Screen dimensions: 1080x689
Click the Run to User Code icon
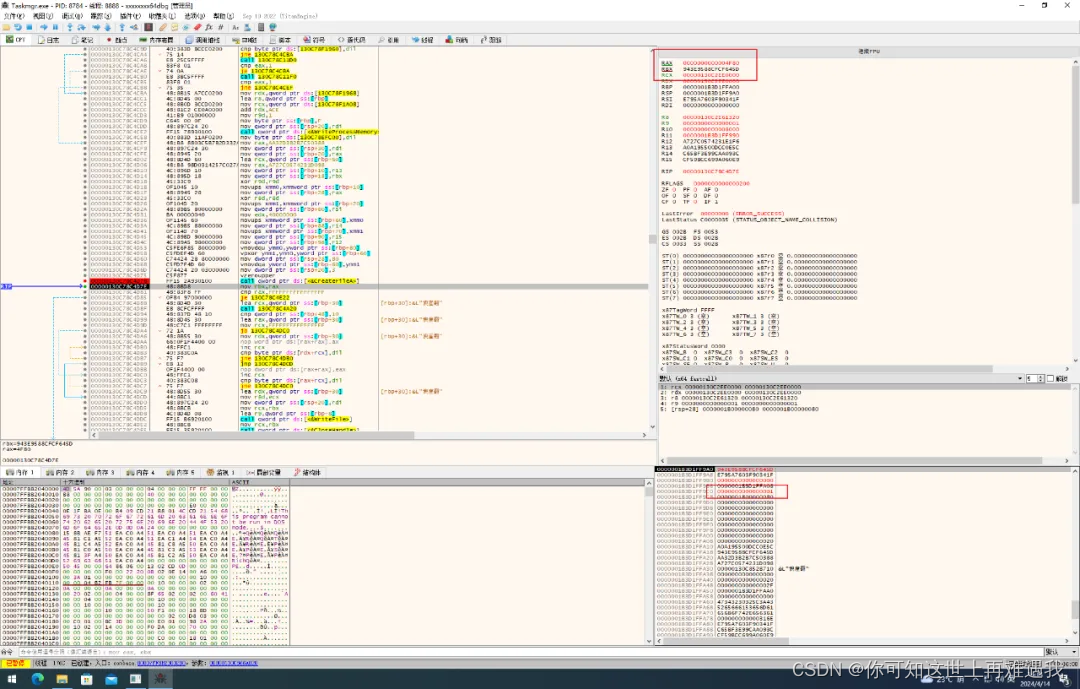pos(134,28)
